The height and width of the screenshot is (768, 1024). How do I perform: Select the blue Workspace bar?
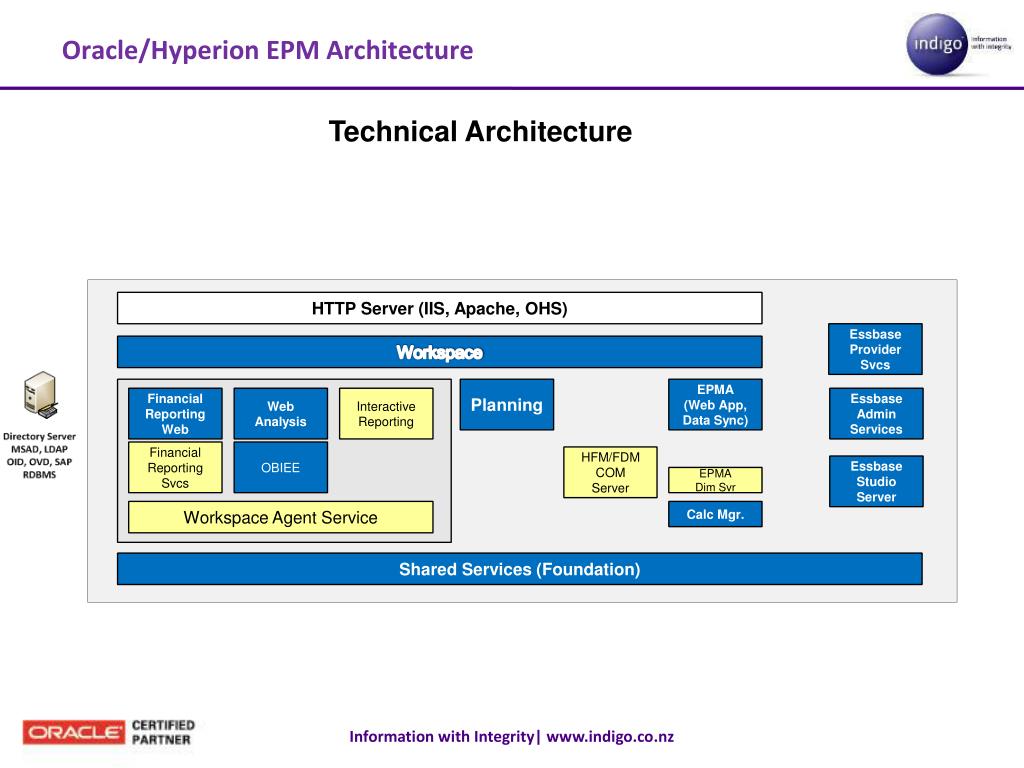tap(440, 353)
